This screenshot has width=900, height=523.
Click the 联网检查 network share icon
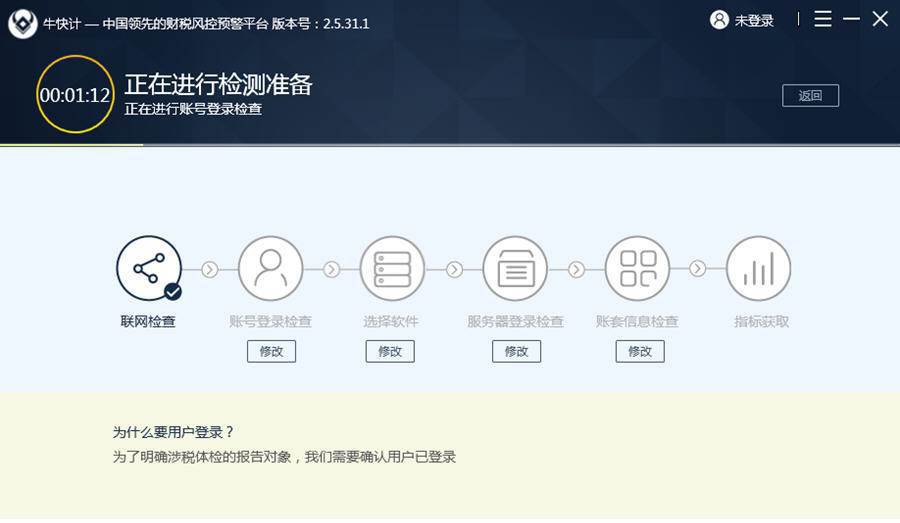pyautogui.click(x=149, y=268)
